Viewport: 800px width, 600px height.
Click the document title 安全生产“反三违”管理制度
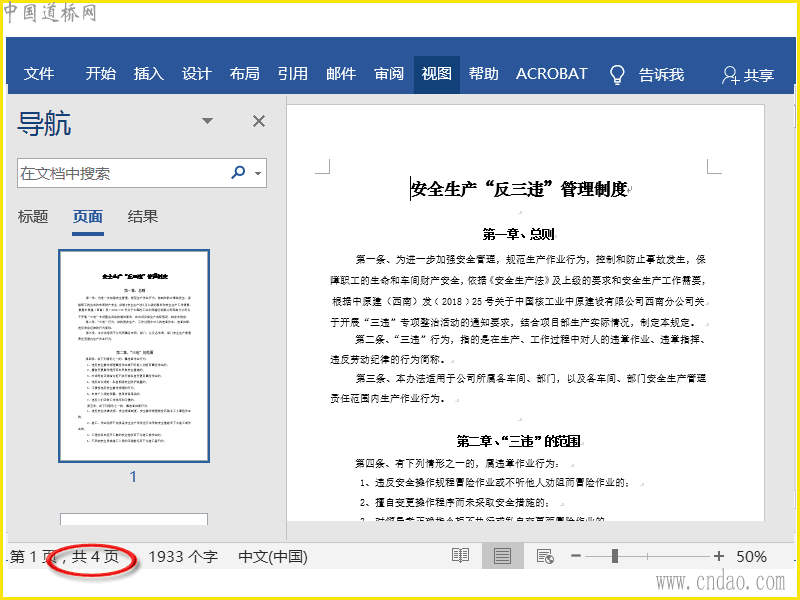click(x=519, y=189)
